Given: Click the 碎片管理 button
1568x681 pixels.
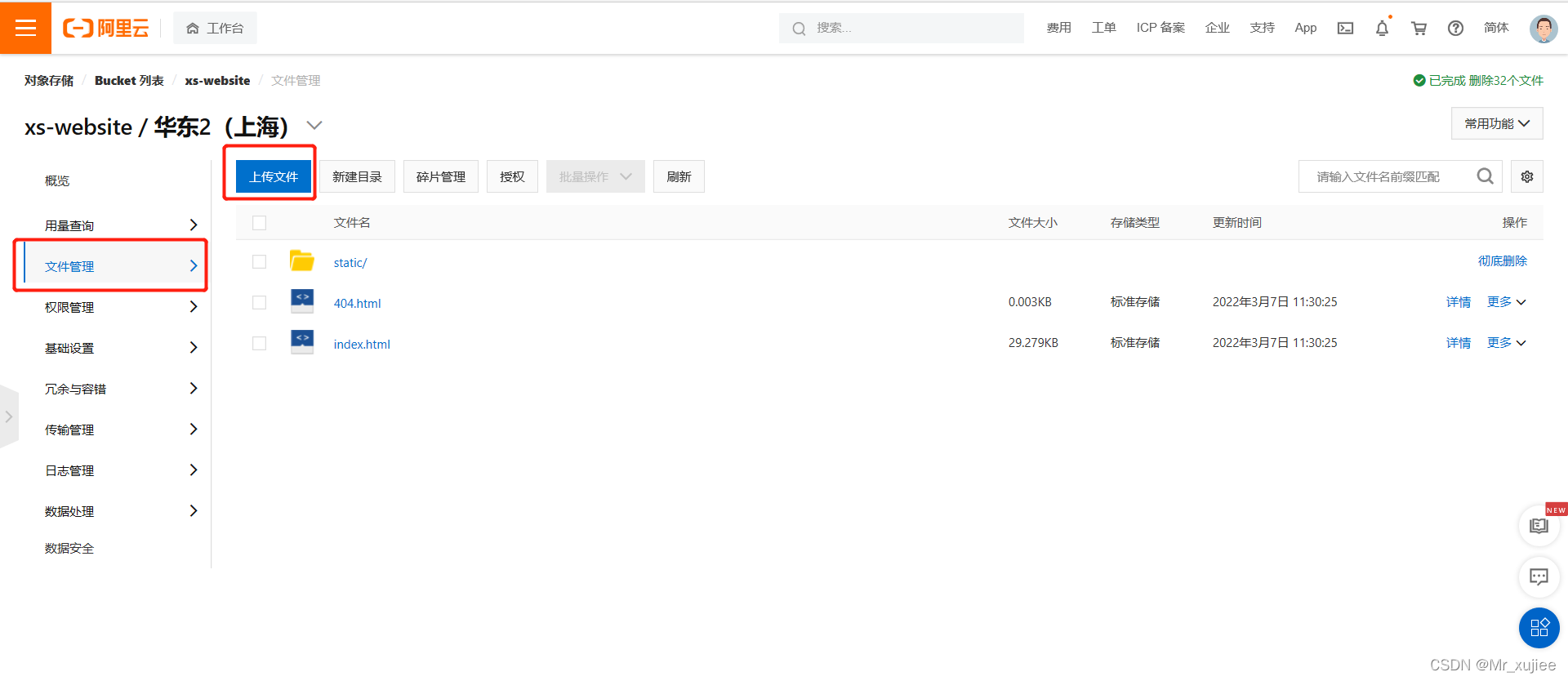Looking at the screenshot, I should 441,176.
